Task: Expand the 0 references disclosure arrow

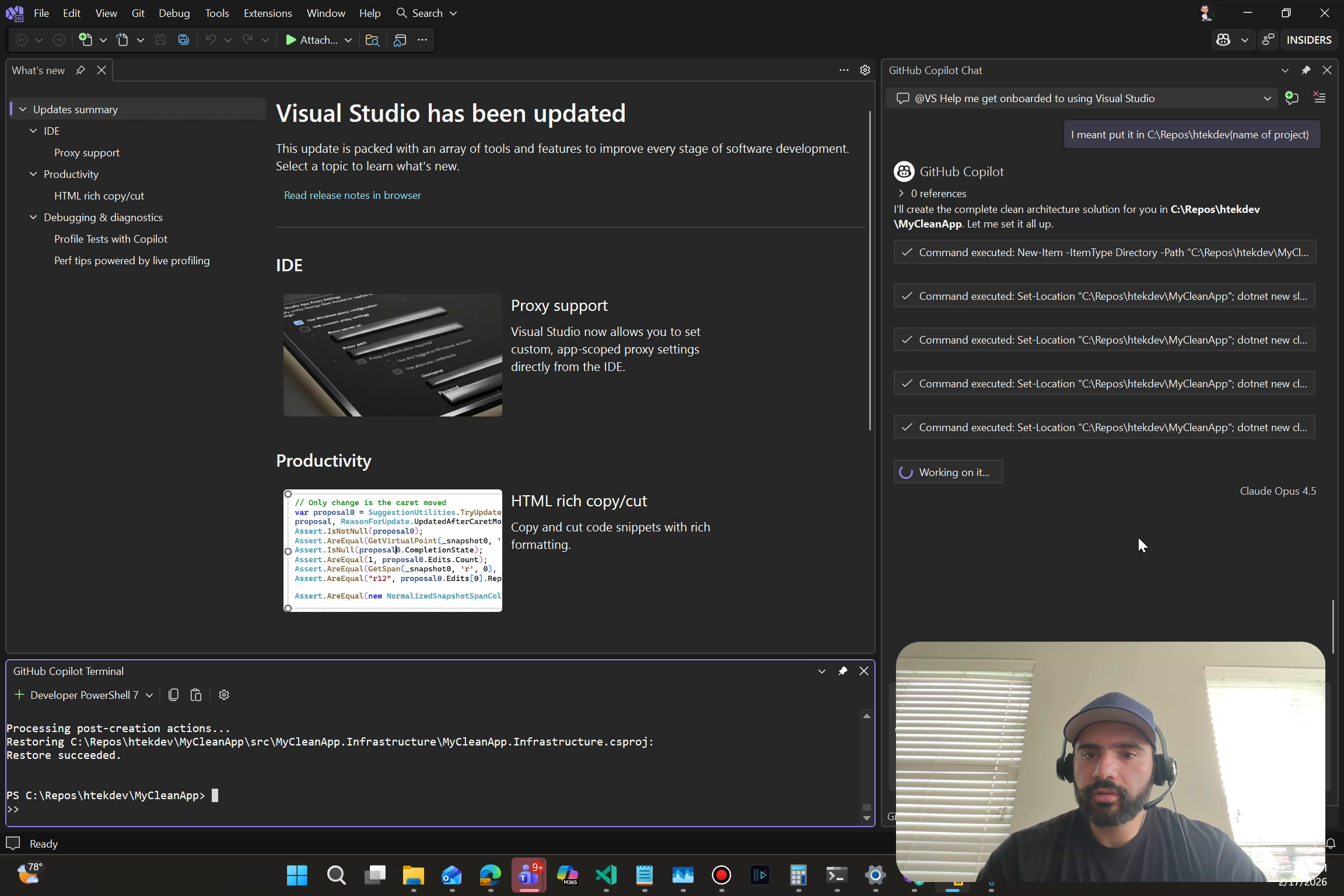Action: coord(901,193)
